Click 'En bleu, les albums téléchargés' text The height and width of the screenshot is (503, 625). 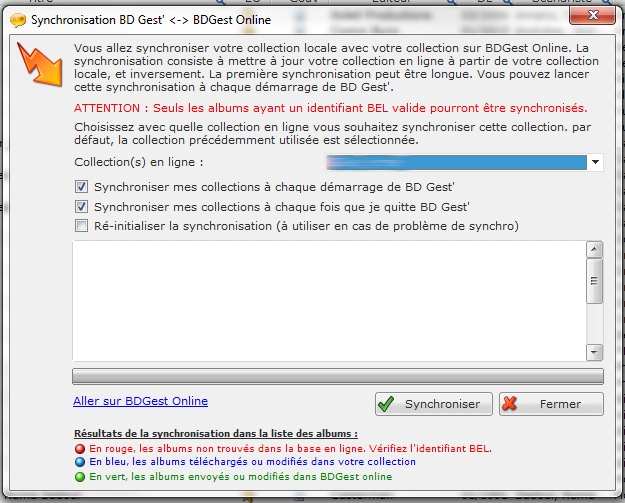[252, 462]
